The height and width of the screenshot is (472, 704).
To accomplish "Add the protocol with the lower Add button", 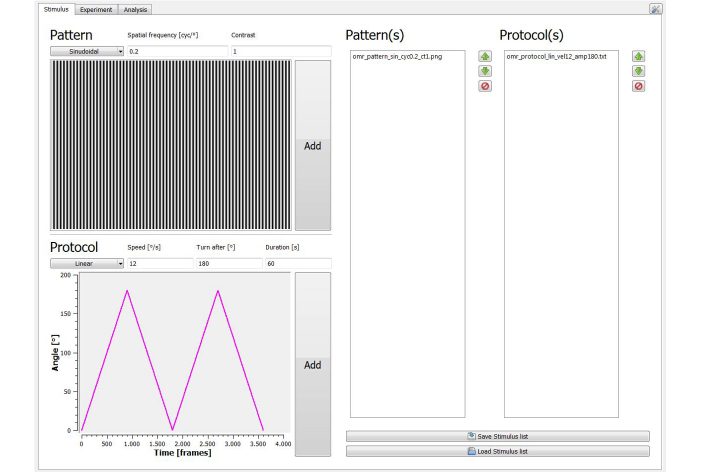I will (x=312, y=365).
